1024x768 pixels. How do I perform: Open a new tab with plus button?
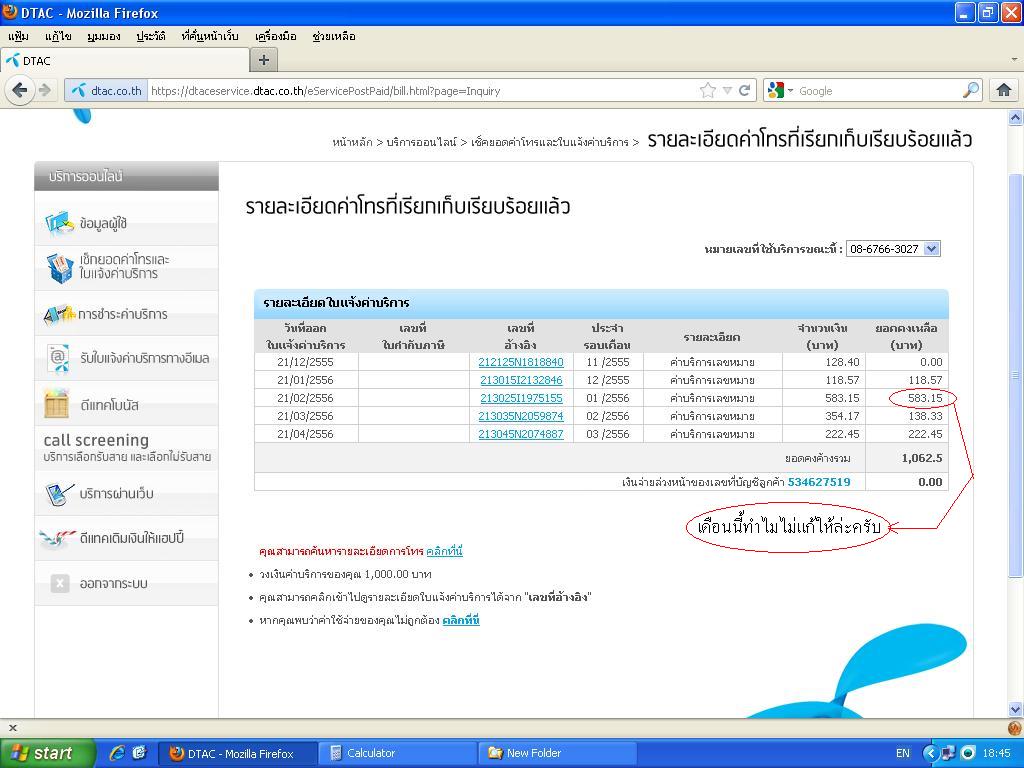click(264, 61)
